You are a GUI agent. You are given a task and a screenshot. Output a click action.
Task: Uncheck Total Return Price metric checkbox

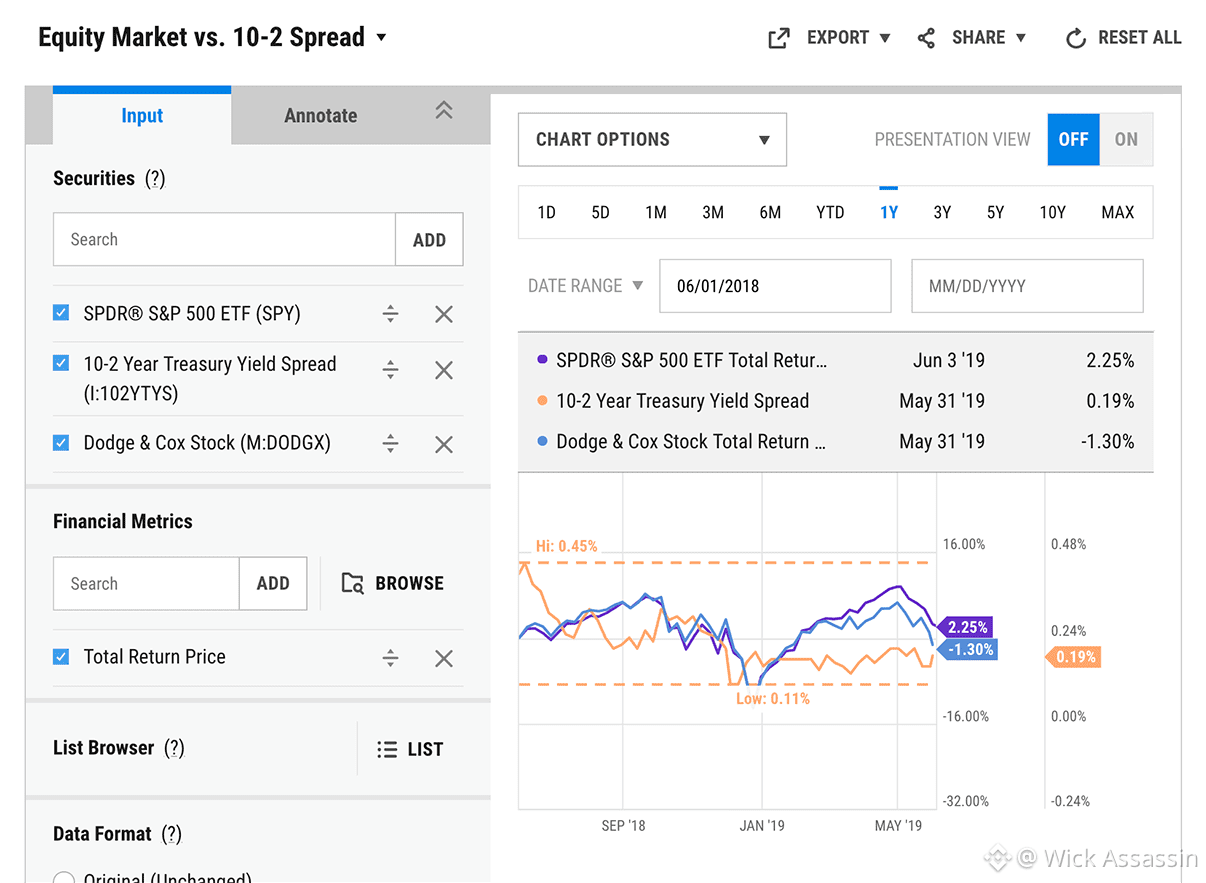pyautogui.click(x=61, y=656)
